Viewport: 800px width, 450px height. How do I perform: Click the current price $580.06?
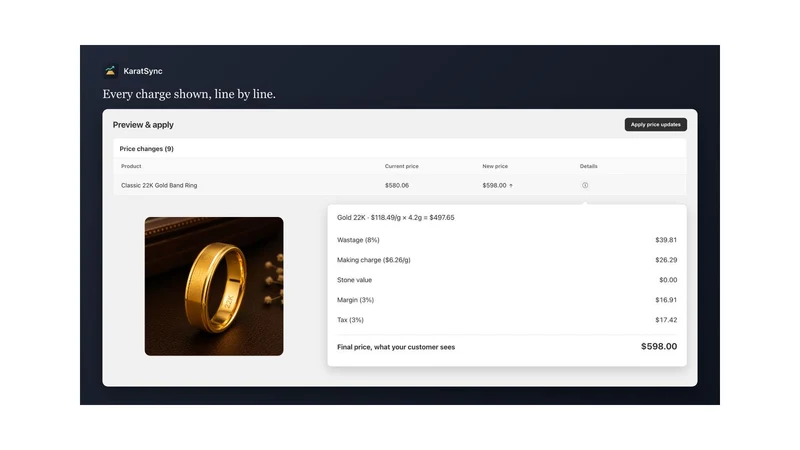pyautogui.click(x=396, y=185)
